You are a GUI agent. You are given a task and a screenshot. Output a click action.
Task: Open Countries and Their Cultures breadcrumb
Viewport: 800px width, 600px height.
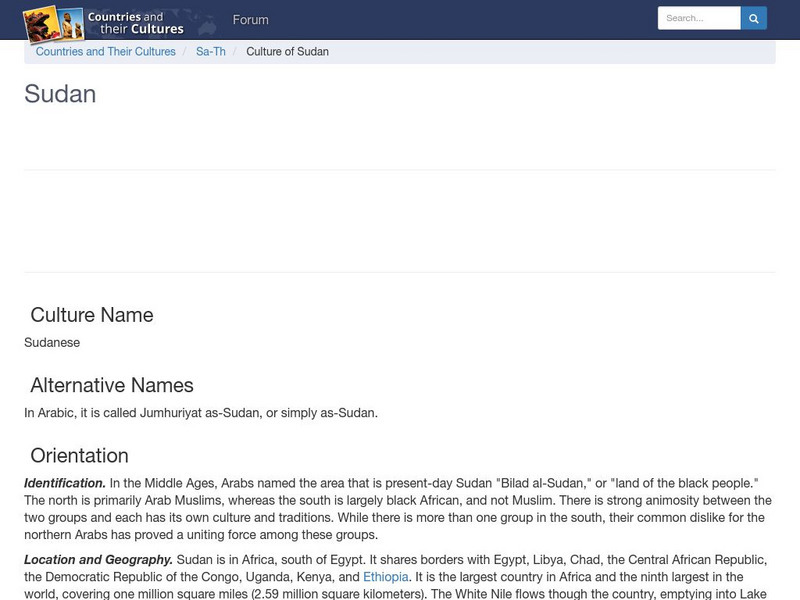(x=106, y=52)
